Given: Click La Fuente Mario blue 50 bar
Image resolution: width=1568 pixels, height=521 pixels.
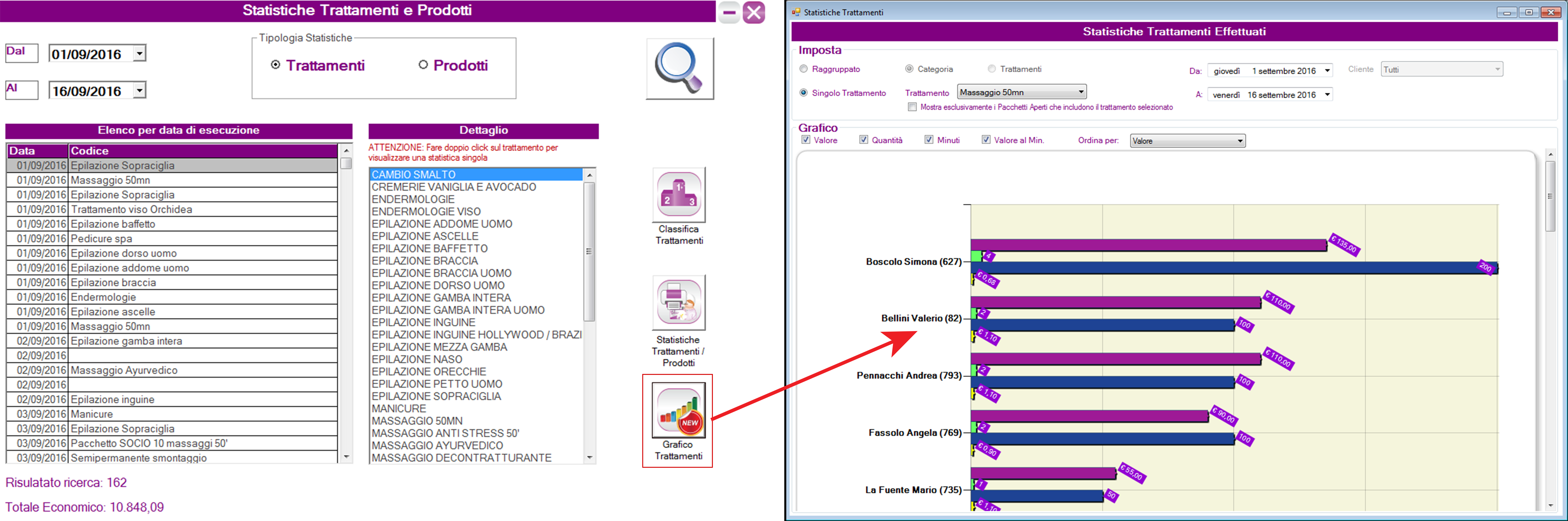Looking at the screenshot, I should [1037, 496].
